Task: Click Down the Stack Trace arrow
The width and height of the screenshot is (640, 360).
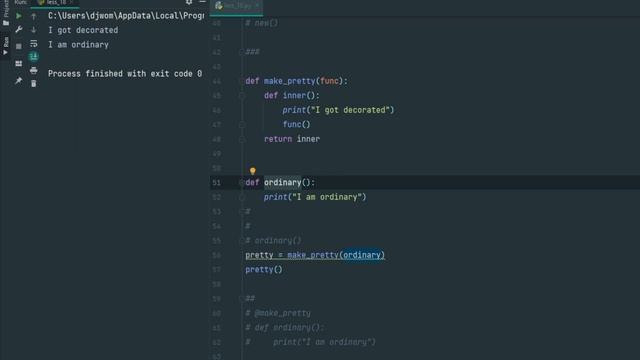Action: (34, 30)
